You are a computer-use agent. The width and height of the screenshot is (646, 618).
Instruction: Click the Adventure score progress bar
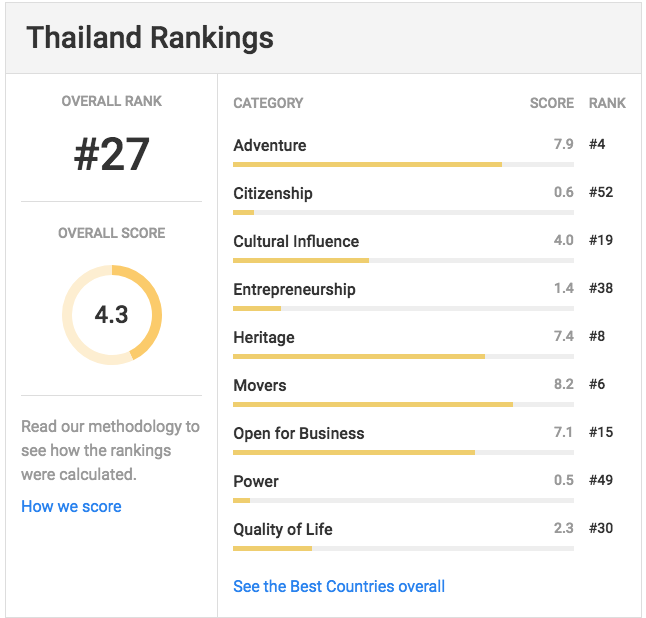click(x=403, y=164)
